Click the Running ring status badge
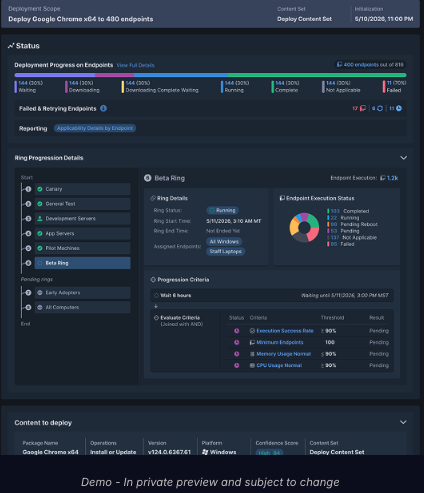 point(222,210)
